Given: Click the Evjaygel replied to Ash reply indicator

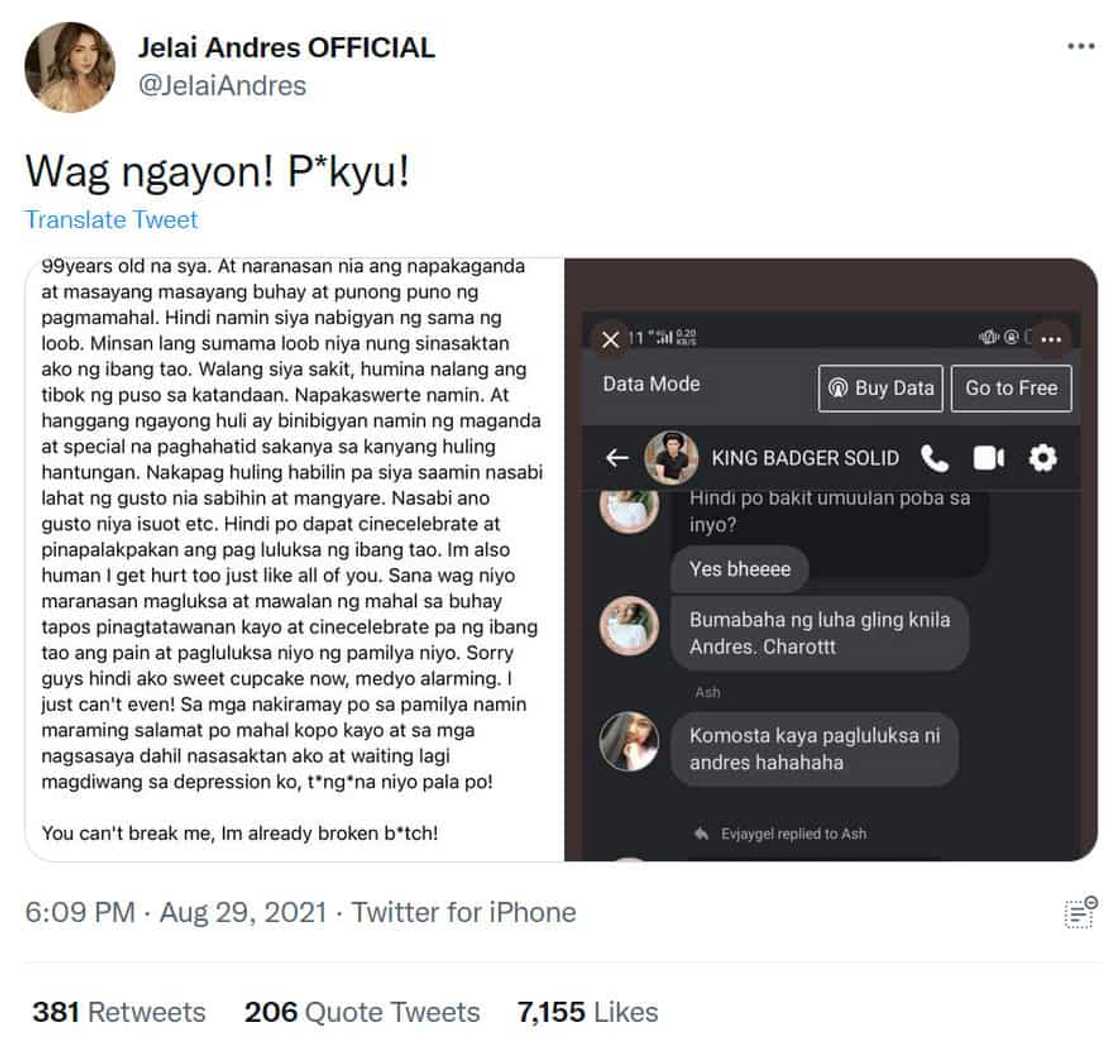Looking at the screenshot, I should pyautogui.click(x=780, y=833).
